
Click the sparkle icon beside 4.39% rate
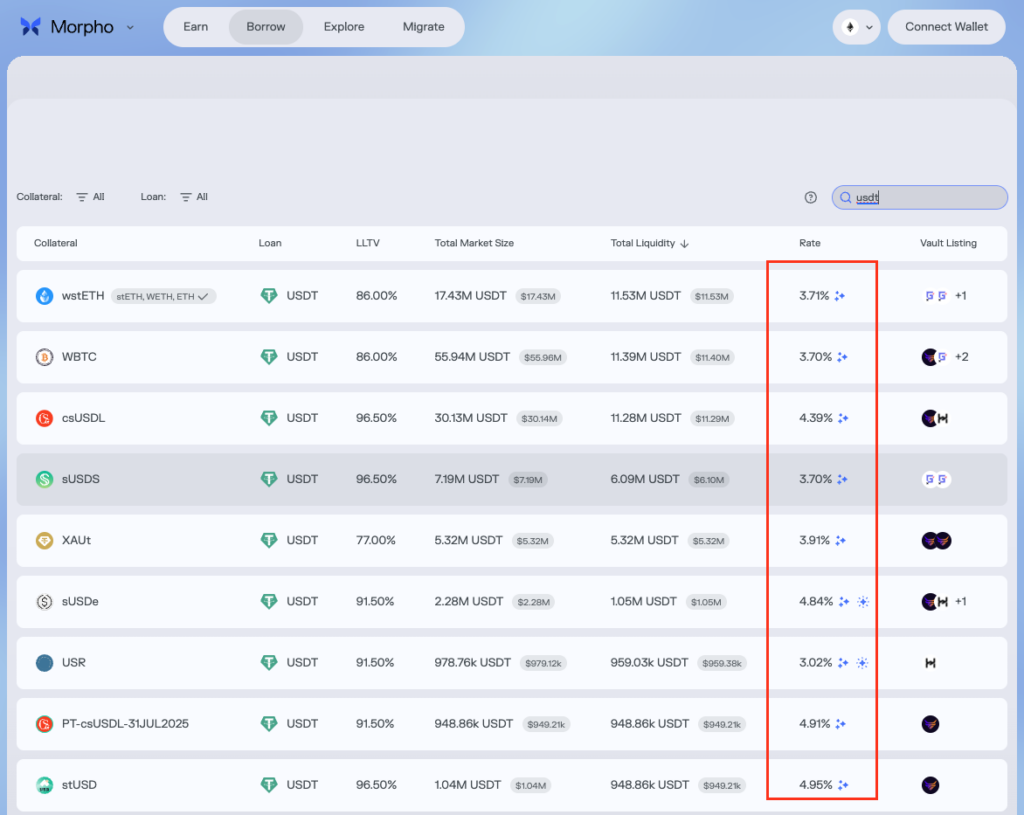pyautogui.click(x=843, y=418)
